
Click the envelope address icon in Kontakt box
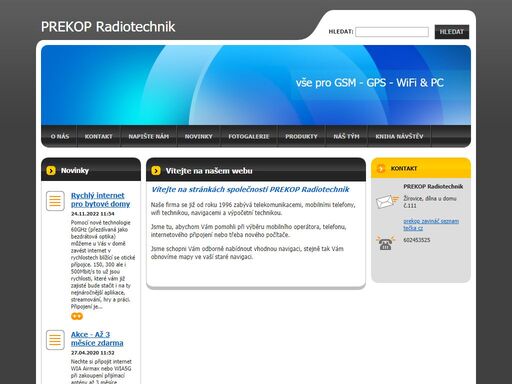387,201
